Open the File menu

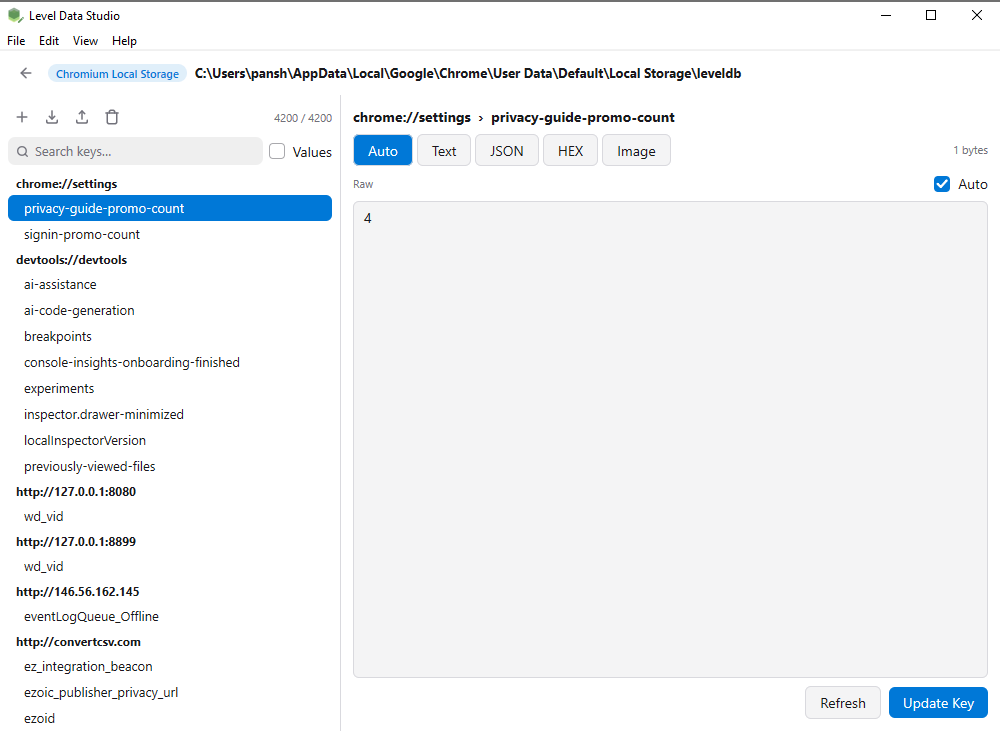(16, 41)
